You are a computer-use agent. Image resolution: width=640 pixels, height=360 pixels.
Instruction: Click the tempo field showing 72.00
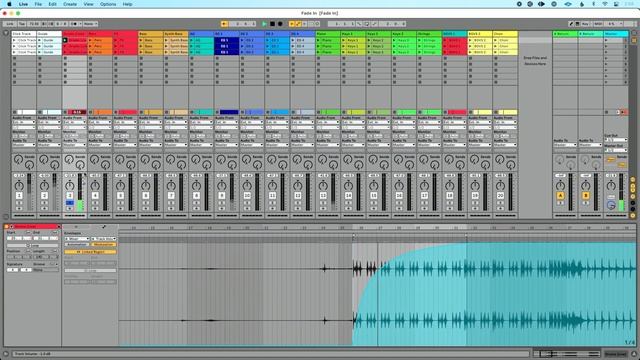[x=34, y=24]
